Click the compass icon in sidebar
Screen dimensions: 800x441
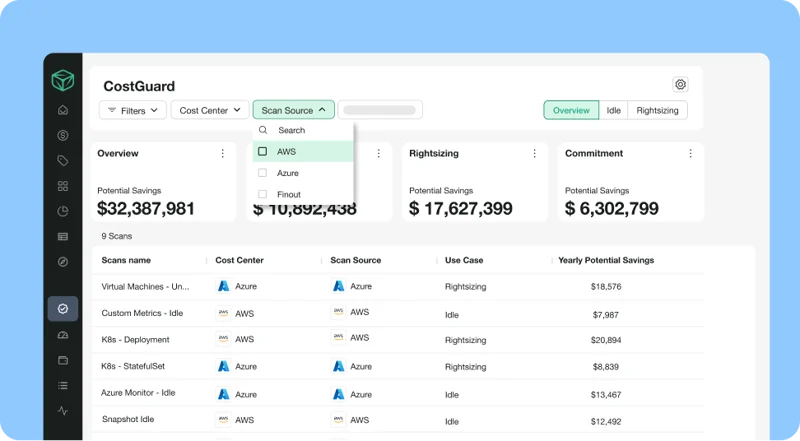point(63,262)
